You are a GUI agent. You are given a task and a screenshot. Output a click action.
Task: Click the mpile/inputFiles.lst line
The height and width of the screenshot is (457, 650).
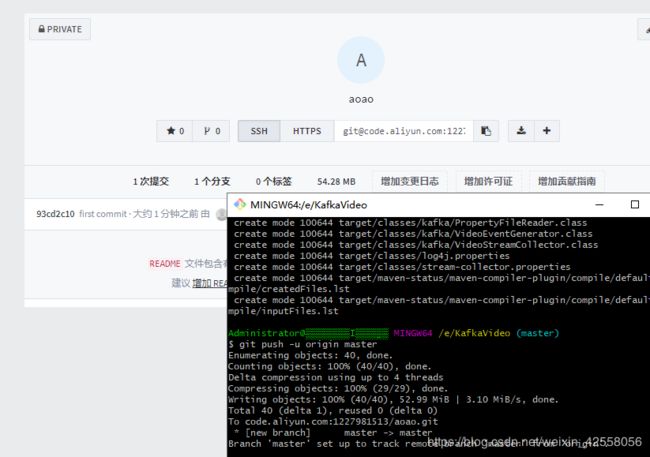283,311
